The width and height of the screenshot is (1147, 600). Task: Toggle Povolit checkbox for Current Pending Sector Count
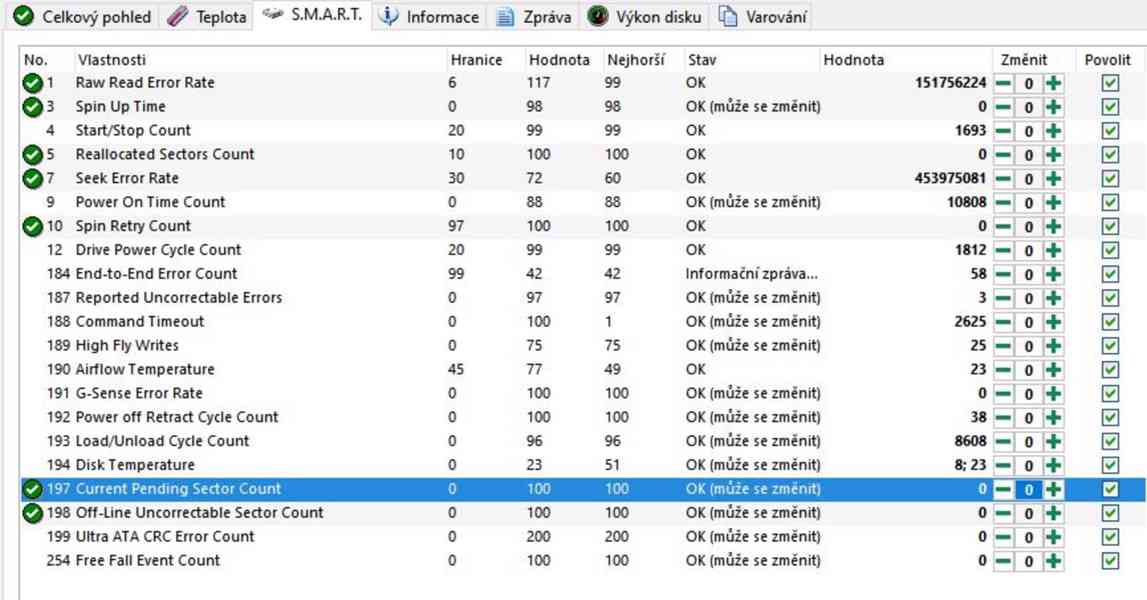click(x=1110, y=490)
